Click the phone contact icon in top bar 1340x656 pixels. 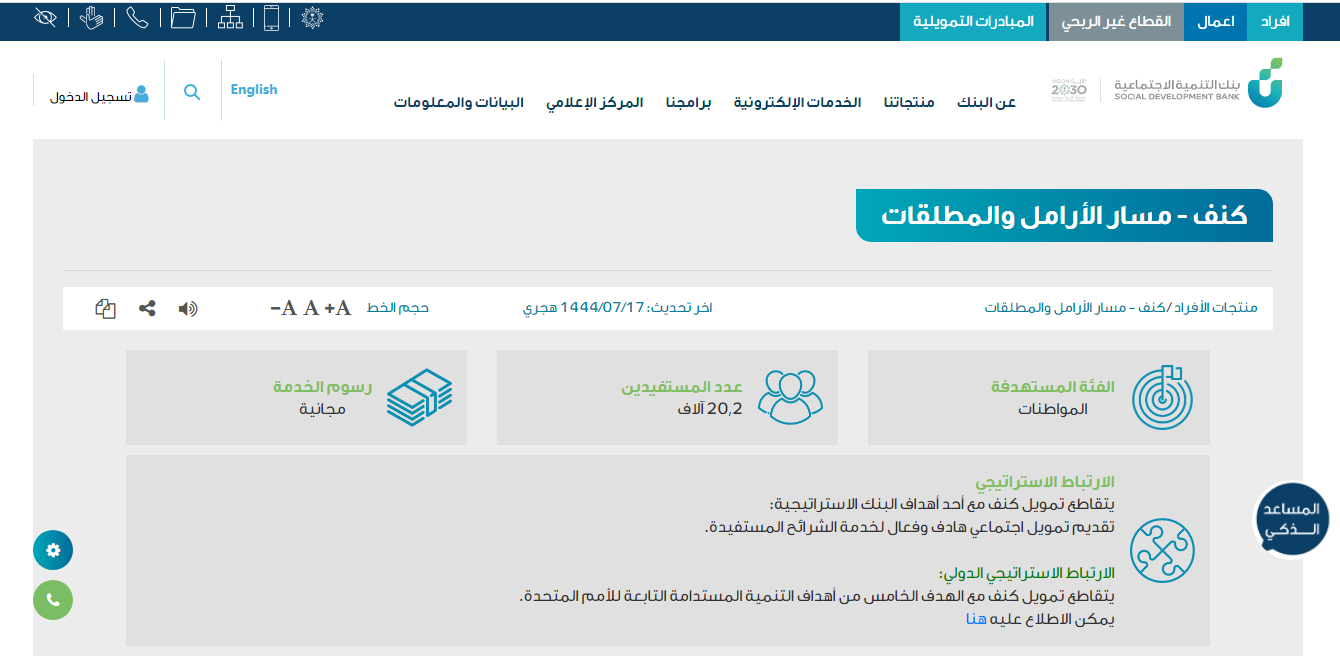click(x=137, y=18)
